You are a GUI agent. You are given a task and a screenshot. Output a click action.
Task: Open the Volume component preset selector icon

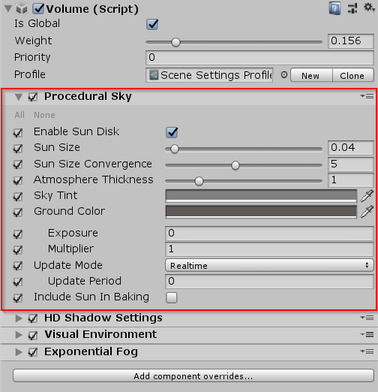point(352,8)
